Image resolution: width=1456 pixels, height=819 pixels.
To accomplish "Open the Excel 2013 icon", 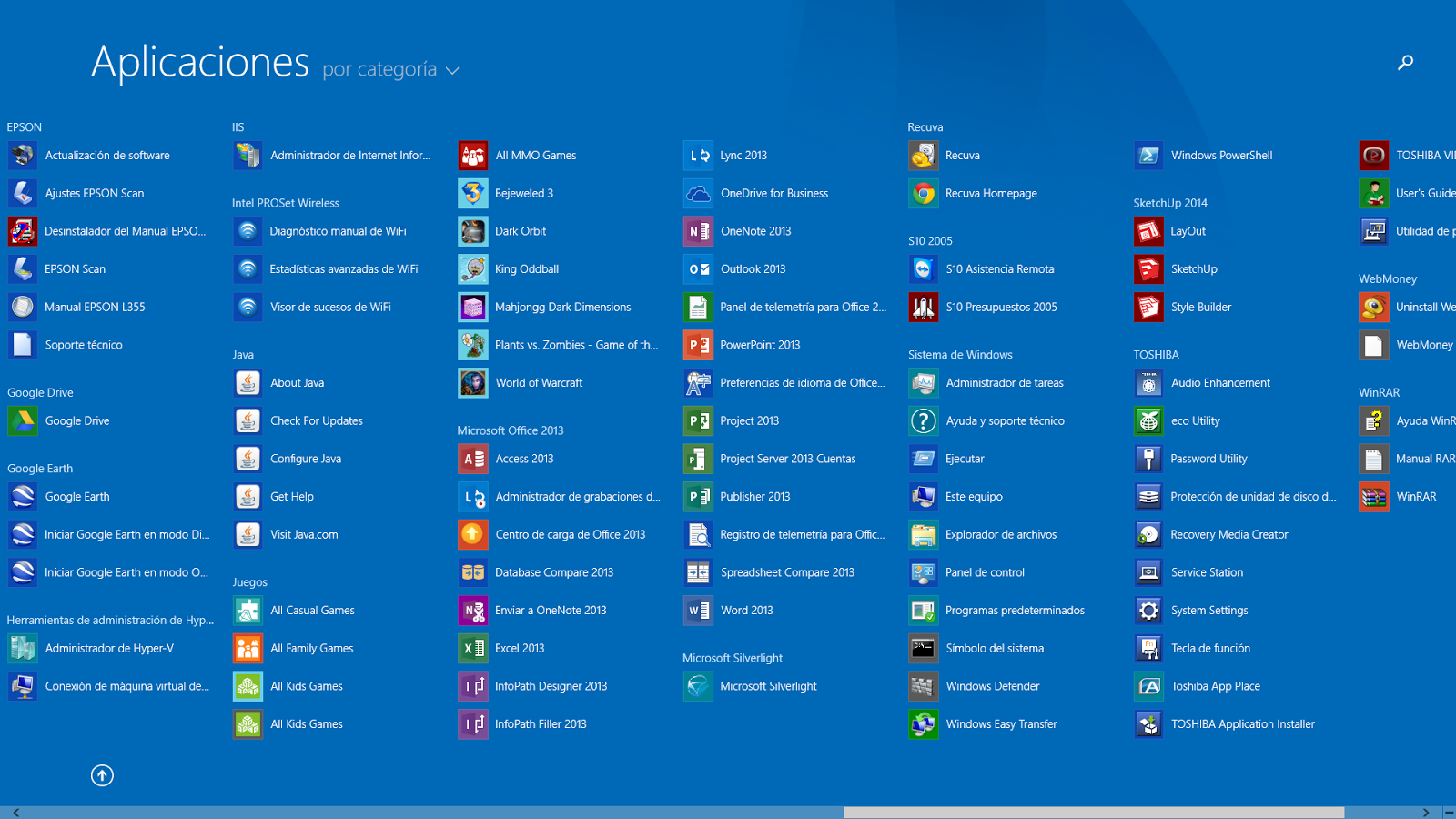I will 473,648.
